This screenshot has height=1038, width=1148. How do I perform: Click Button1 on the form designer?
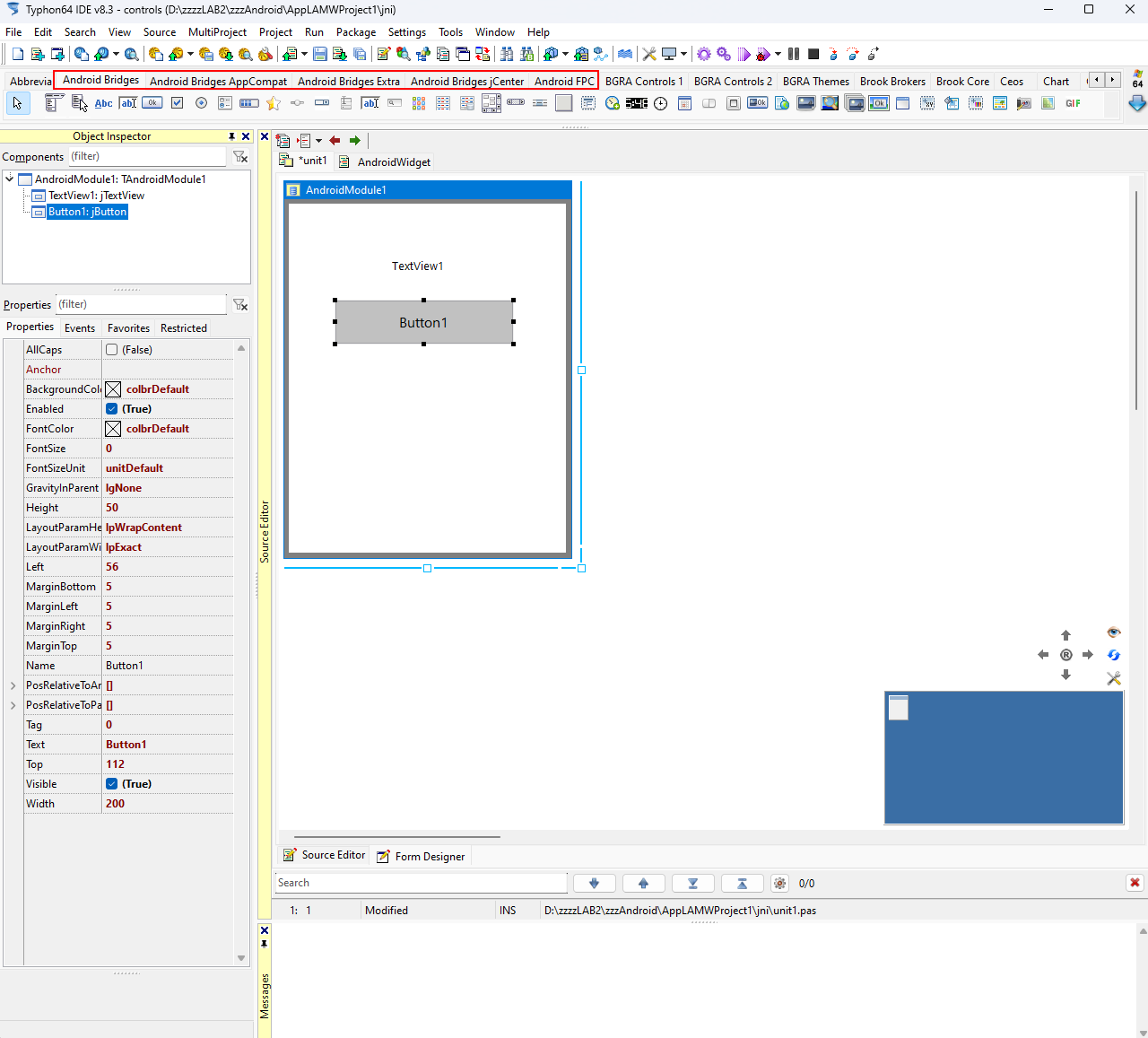pos(424,322)
